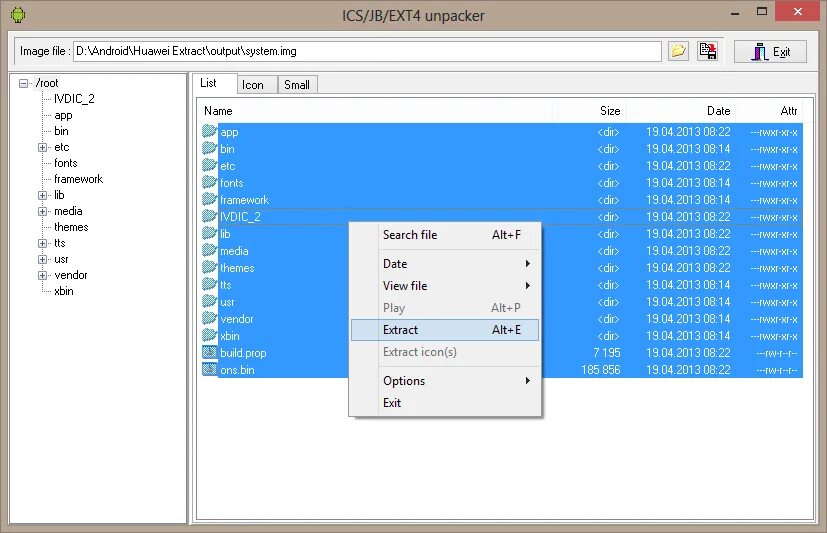Click the Exit button in toolbar
This screenshot has width=827, height=533.
pyautogui.click(x=770, y=52)
